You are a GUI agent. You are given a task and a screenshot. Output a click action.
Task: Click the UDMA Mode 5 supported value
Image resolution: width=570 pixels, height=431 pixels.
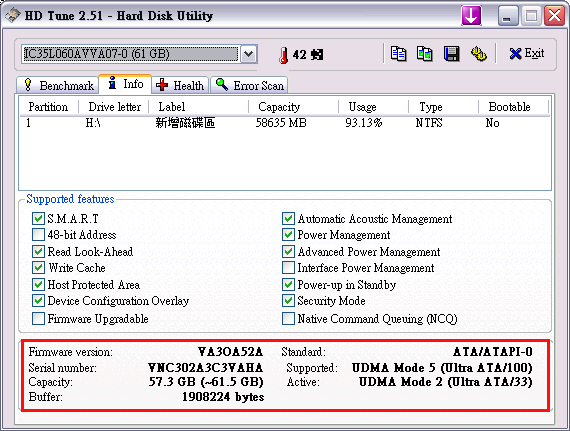[x=442, y=368]
